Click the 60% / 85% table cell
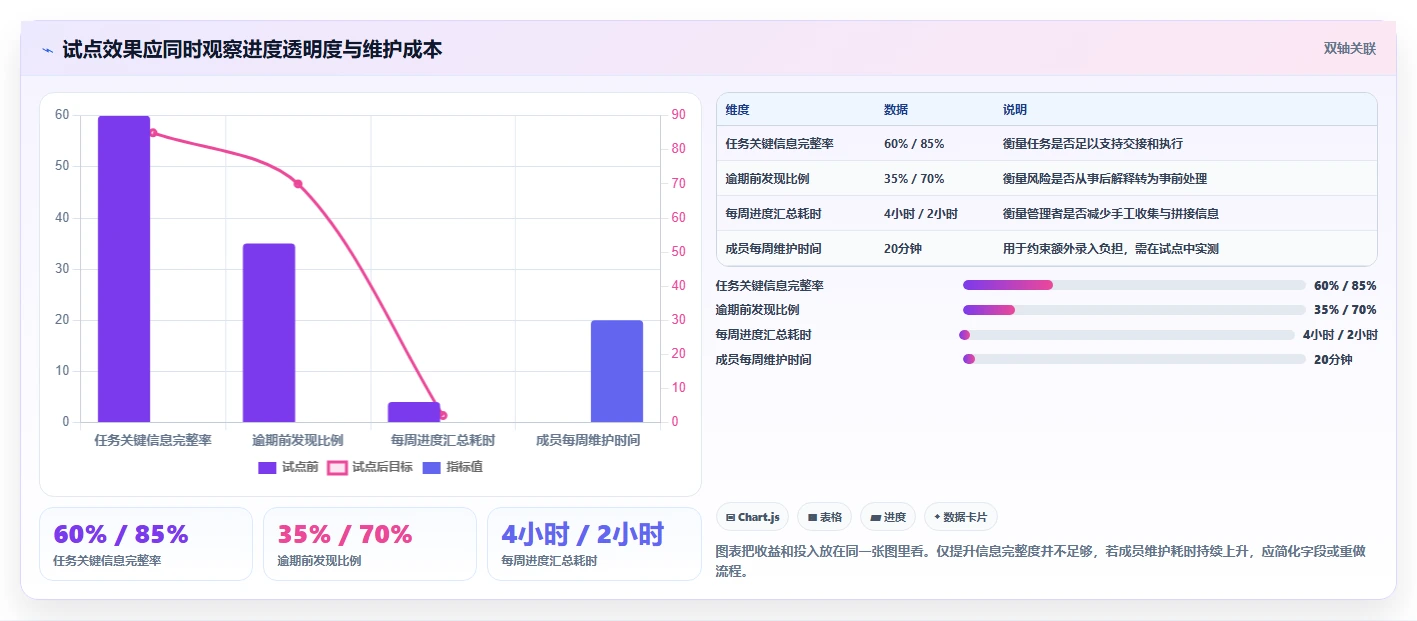The width and height of the screenshot is (1417, 621). tap(914, 144)
